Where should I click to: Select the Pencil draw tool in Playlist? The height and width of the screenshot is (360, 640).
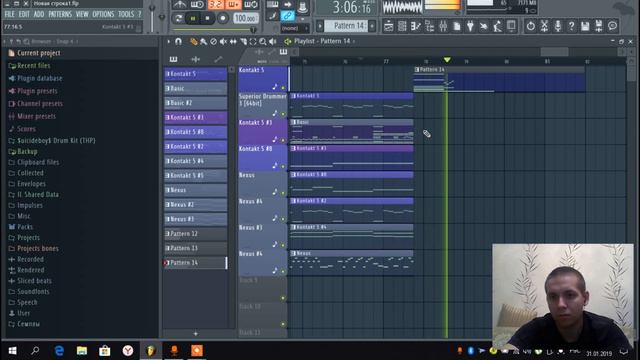pos(193,42)
